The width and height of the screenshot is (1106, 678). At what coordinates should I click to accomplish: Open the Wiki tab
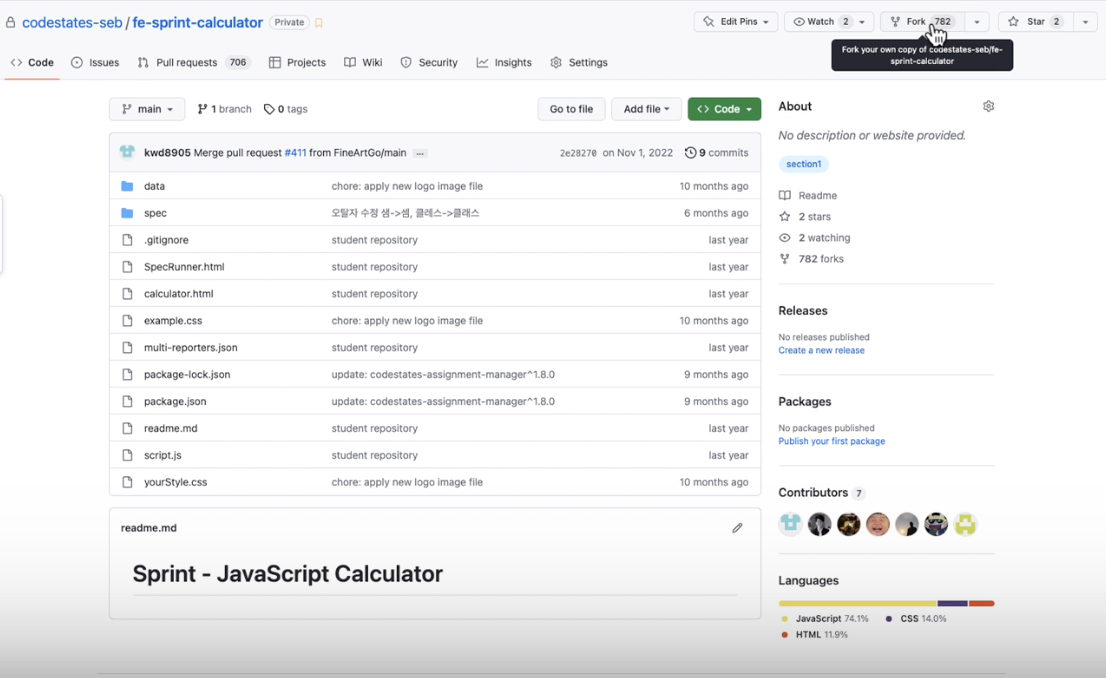point(363,63)
